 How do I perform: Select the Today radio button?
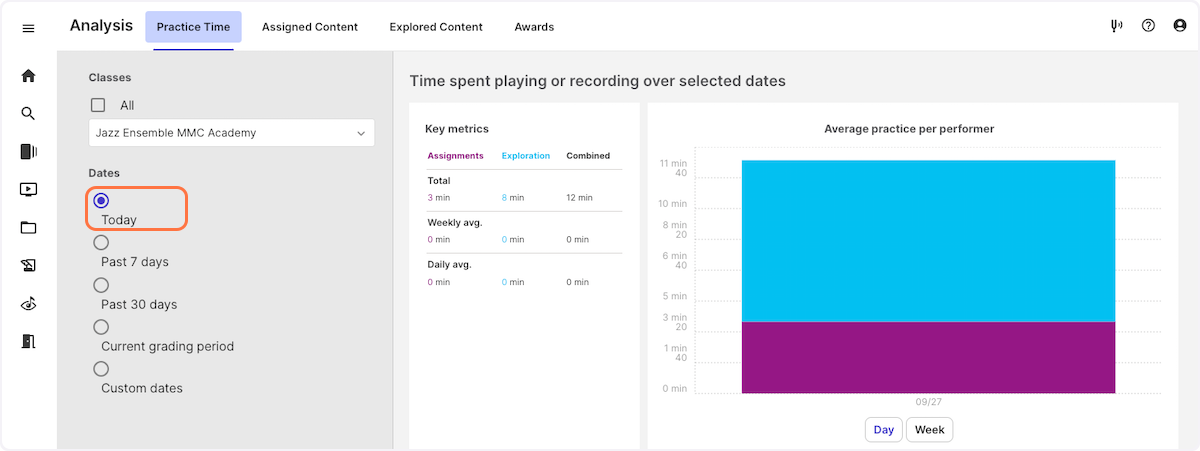[x=101, y=201]
